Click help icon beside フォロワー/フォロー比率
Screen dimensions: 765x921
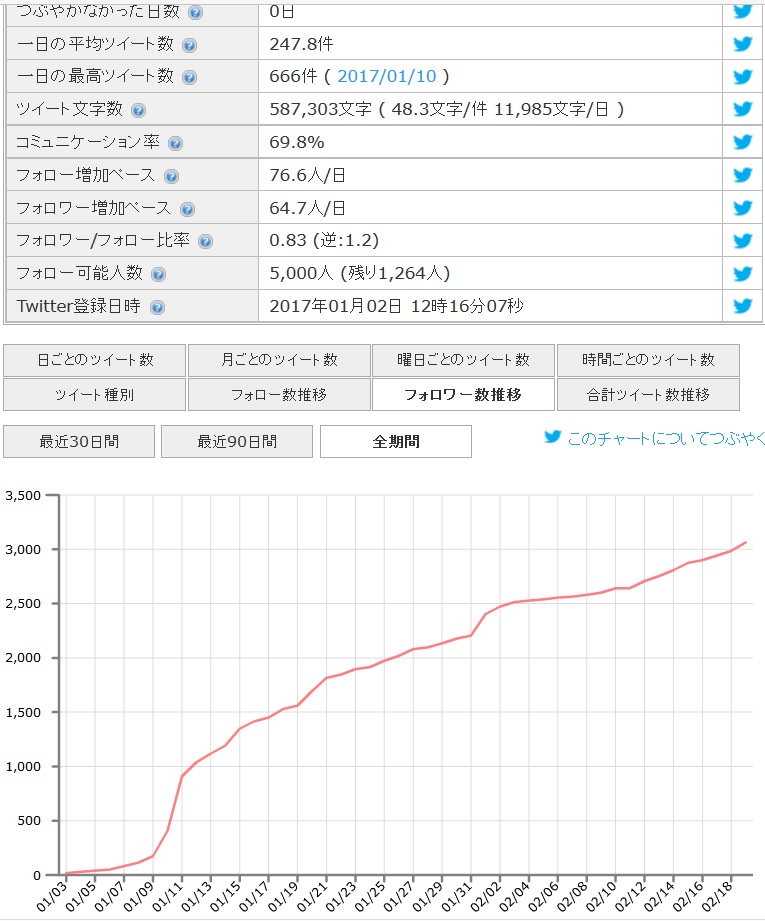[x=205, y=241]
